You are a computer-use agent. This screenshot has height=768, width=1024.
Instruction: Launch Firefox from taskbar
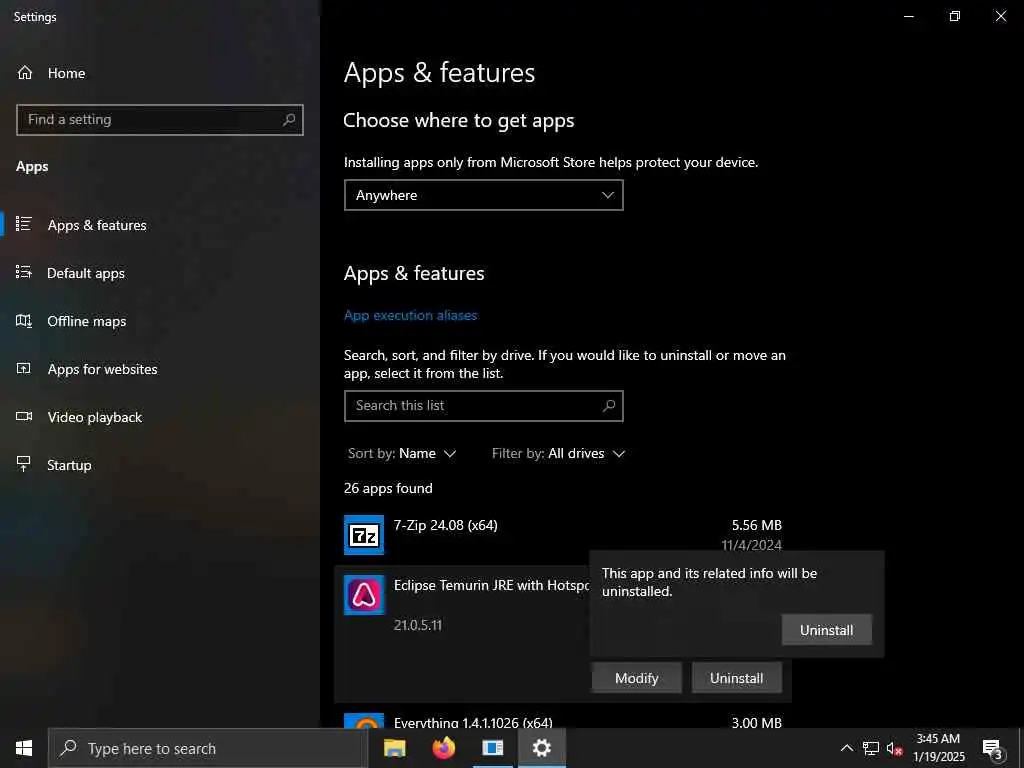point(444,748)
